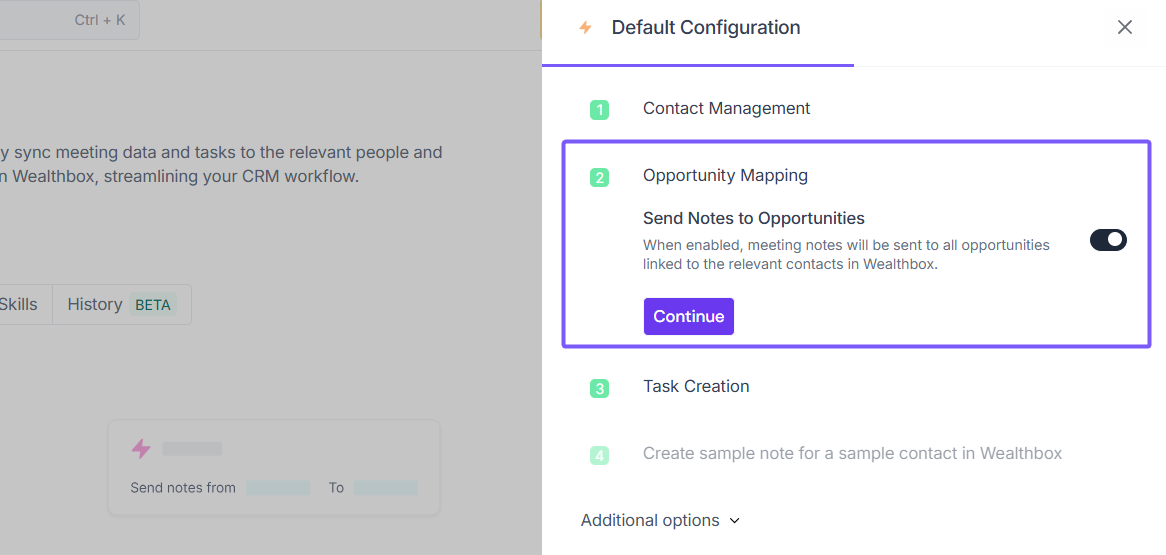Click 'Send notes from' text on card
1166x555 pixels.
pyautogui.click(x=183, y=488)
